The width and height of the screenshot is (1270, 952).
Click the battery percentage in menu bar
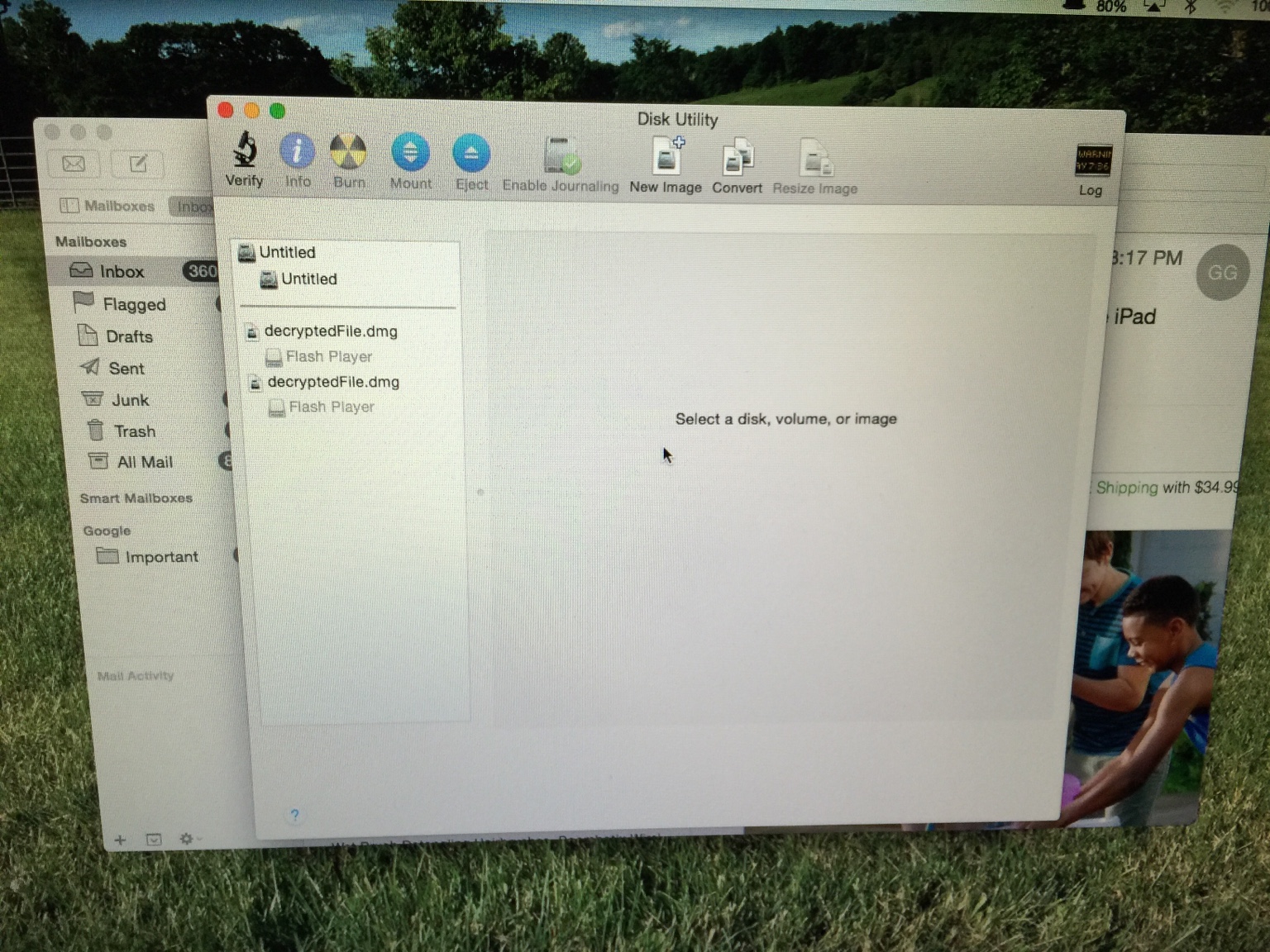[x=1110, y=7]
